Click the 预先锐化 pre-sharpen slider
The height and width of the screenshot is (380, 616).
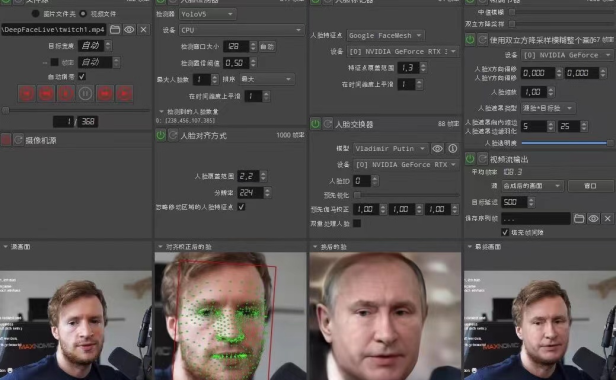click(406, 195)
